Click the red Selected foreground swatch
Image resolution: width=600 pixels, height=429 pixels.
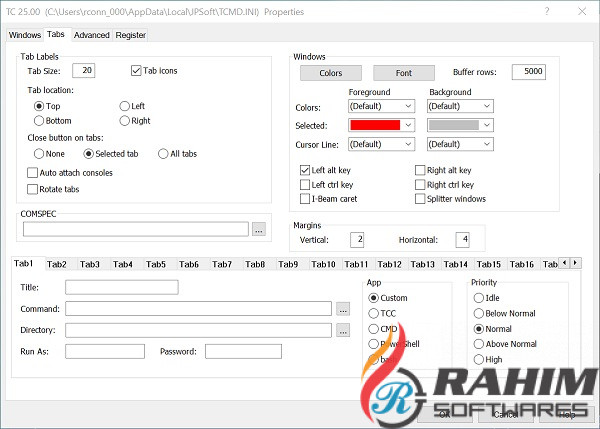pyautogui.click(x=375, y=125)
